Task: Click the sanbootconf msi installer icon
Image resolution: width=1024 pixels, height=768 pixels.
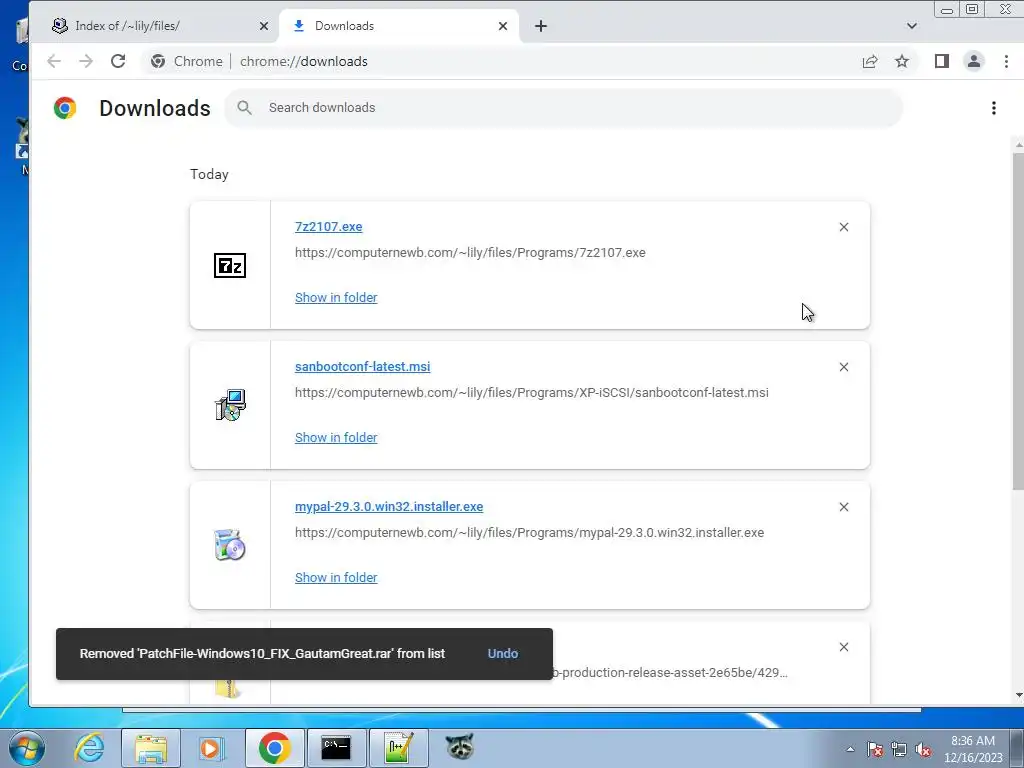Action: coord(230,405)
